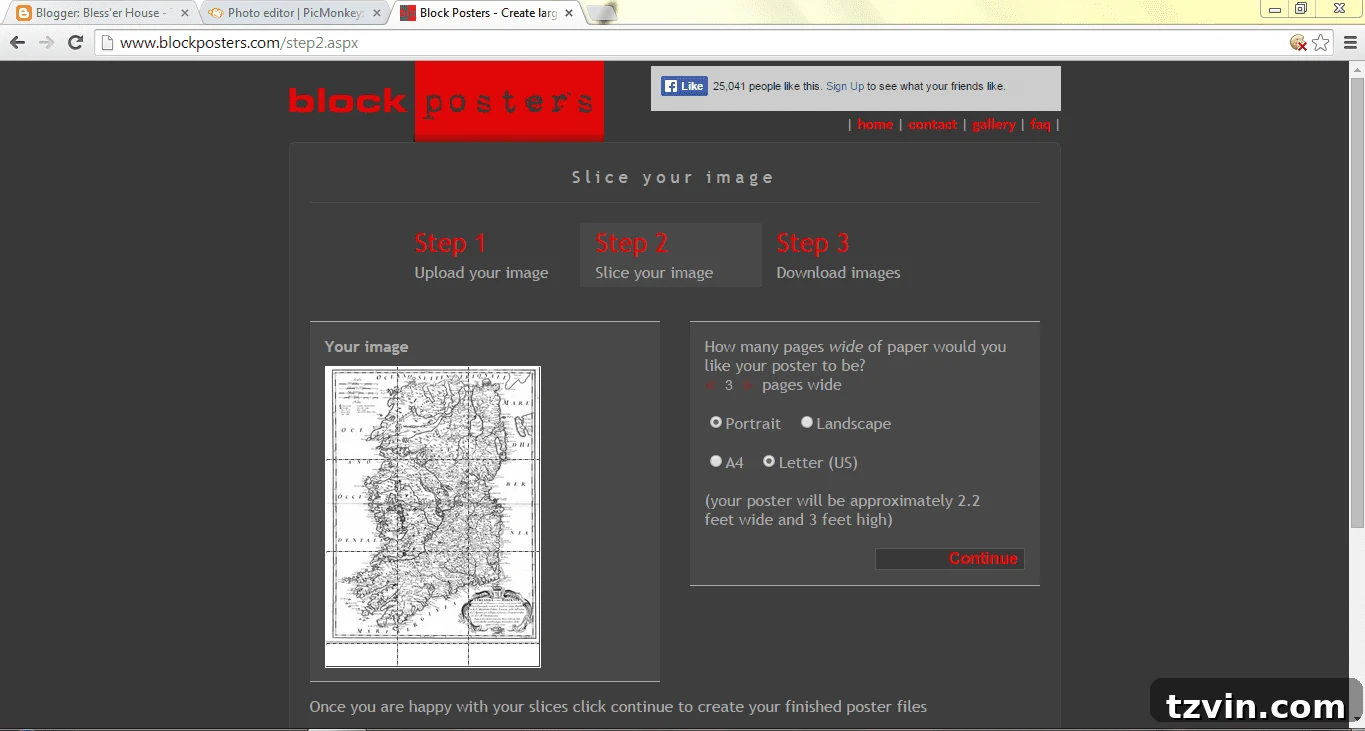
Task: Switch to the PicMonkey Photo editor tab
Action: [295, 13]
